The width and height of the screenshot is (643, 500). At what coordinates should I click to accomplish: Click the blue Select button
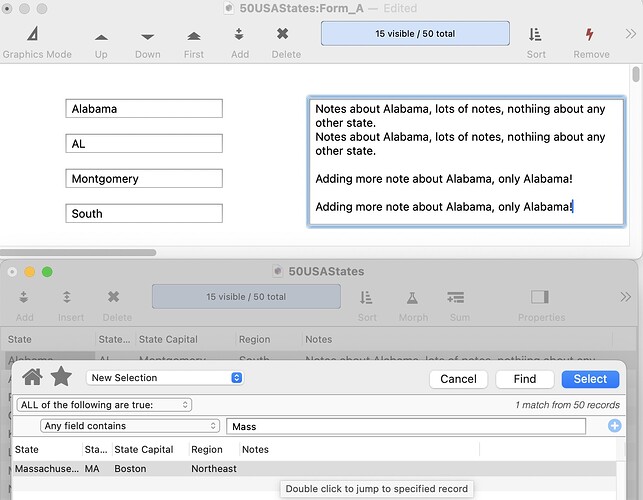(590, 379)
